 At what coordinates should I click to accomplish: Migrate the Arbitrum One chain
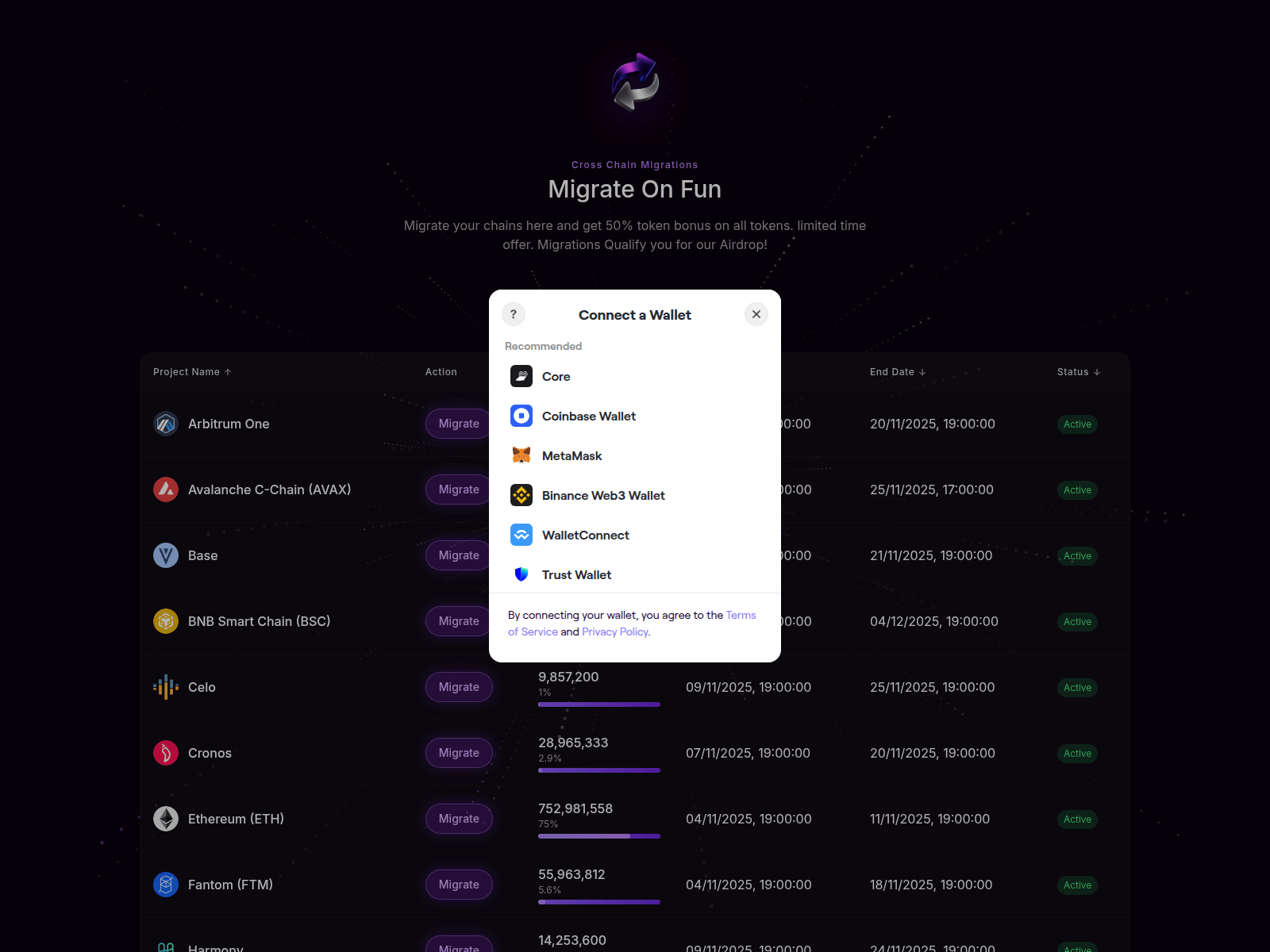point(459,424)
